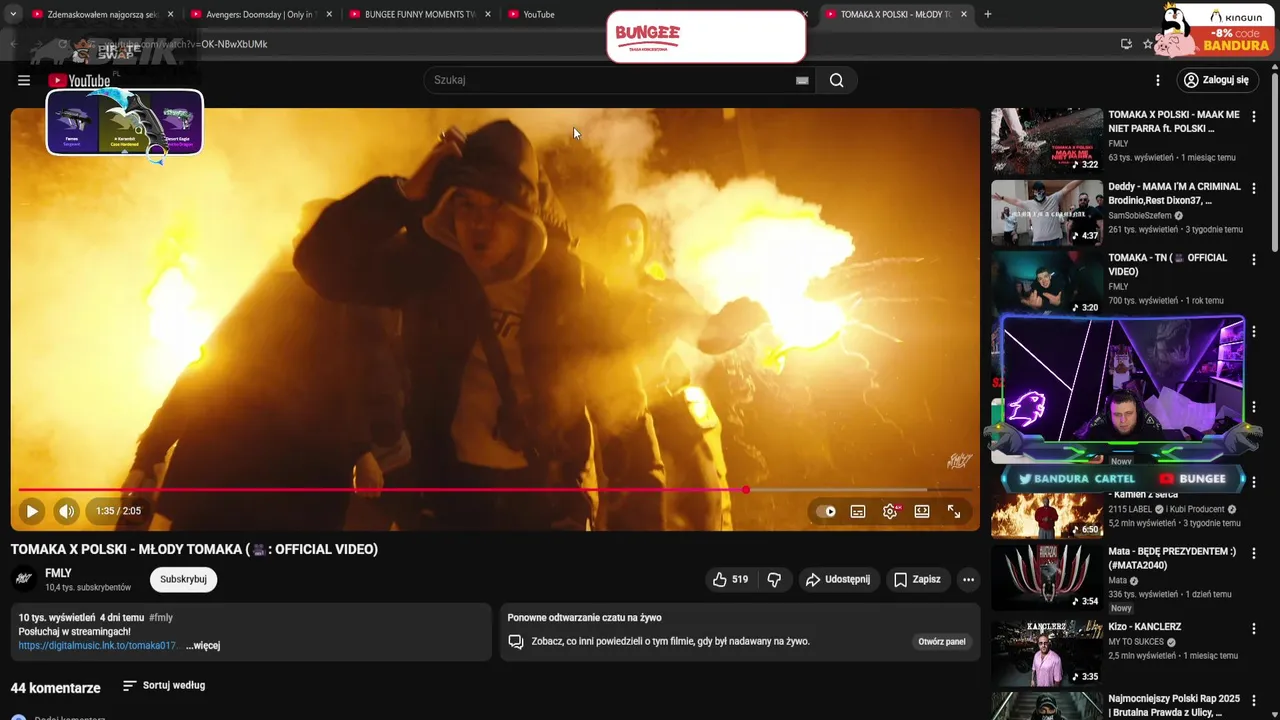Click the 2115 LABEL channel name
The width and height of the screenshot is (1280, 720).
[1130, 509]
